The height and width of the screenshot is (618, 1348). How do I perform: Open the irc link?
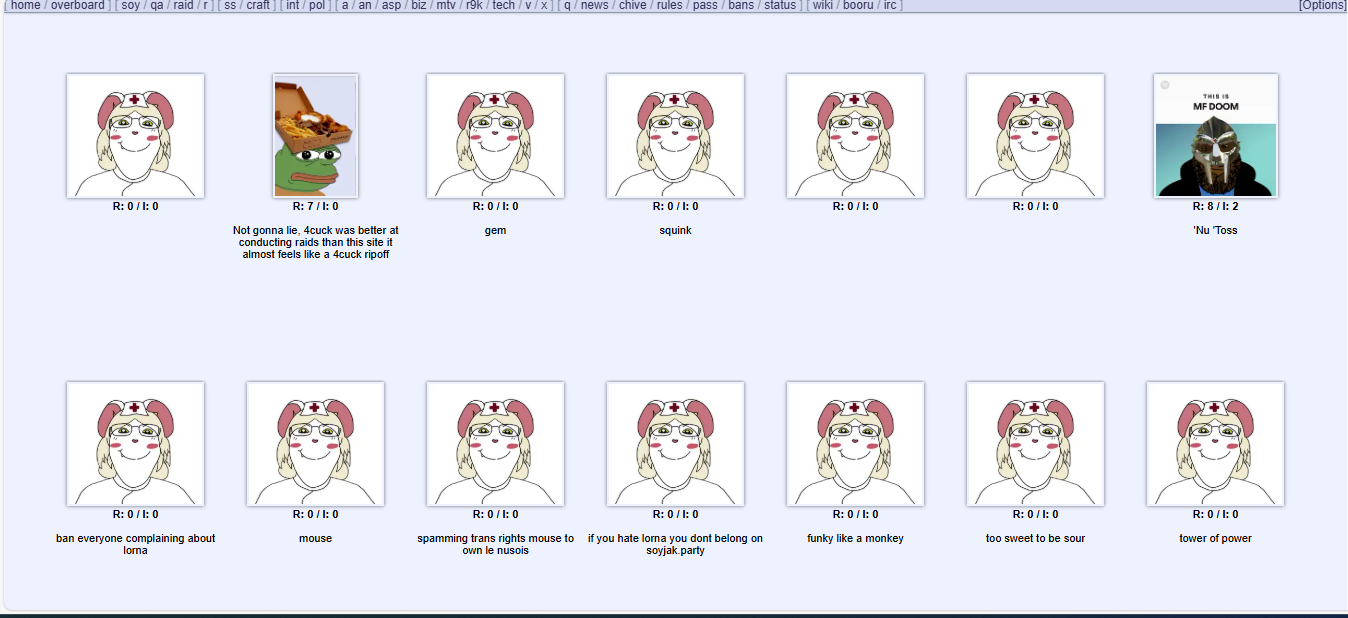coord(890,5)
